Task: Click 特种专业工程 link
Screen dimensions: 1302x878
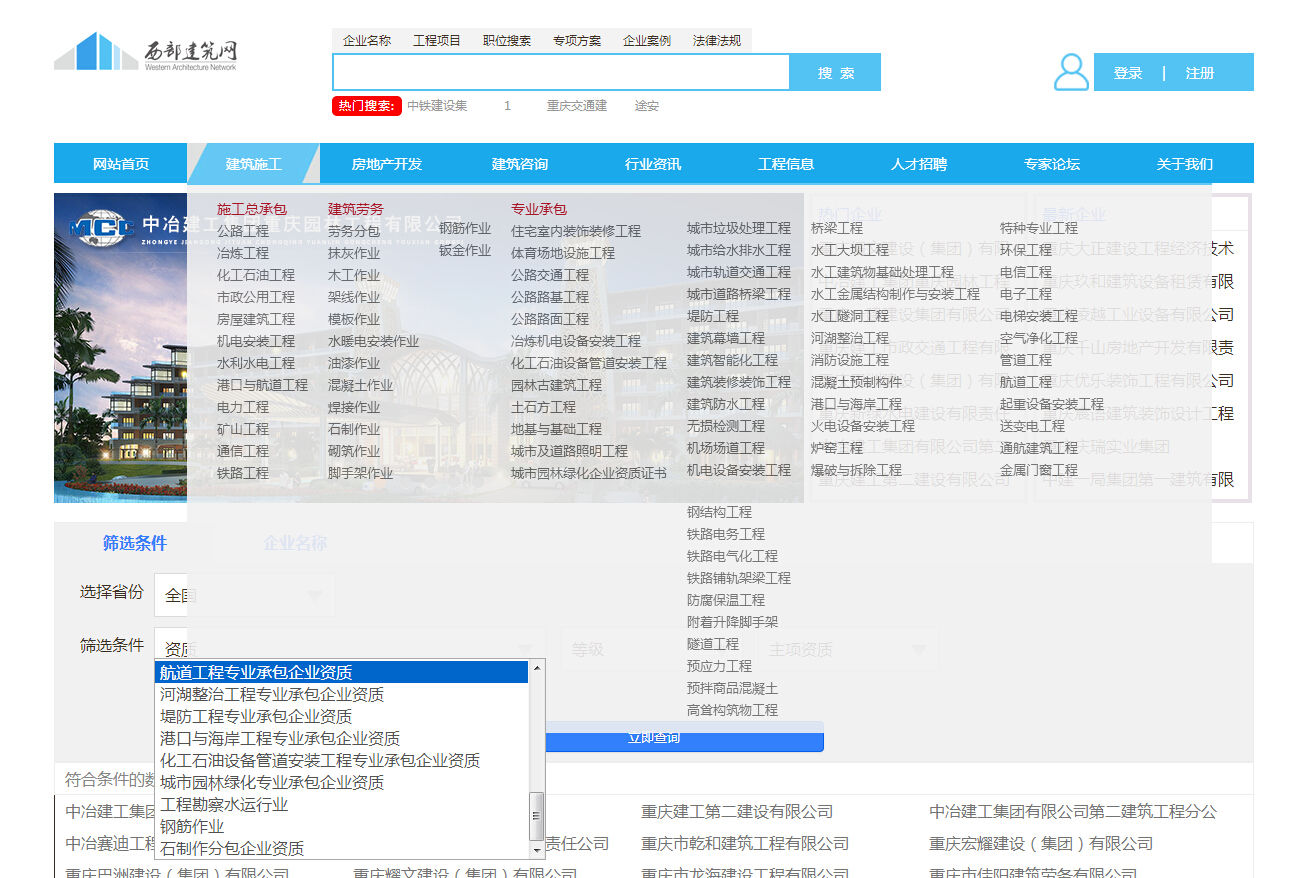Action: pyautogui.click(x=1039, y=228)
